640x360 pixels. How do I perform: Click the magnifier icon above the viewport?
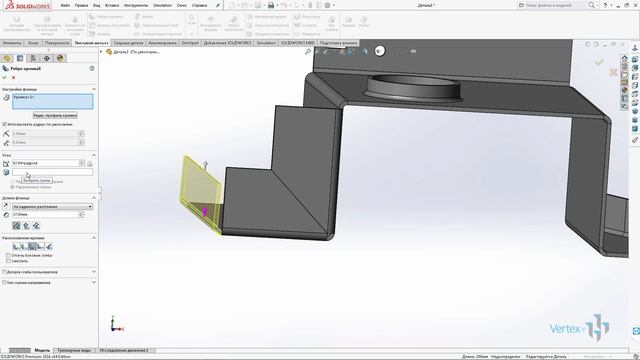click(x=308, y=51)
